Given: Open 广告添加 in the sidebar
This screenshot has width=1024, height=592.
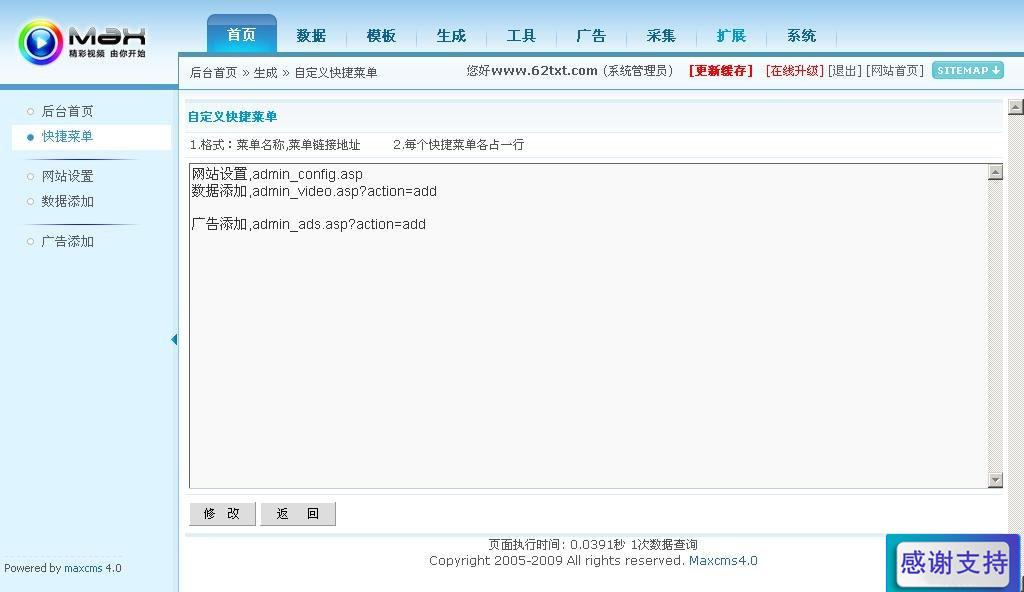Looking at the screenshot, I should click(x=67, y=242).
